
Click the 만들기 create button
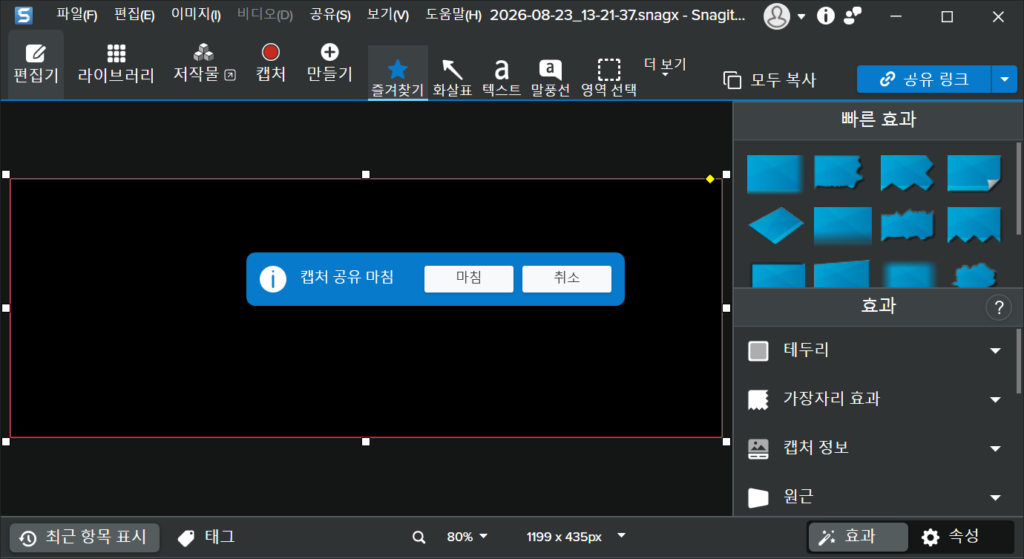tap(329, 63)
